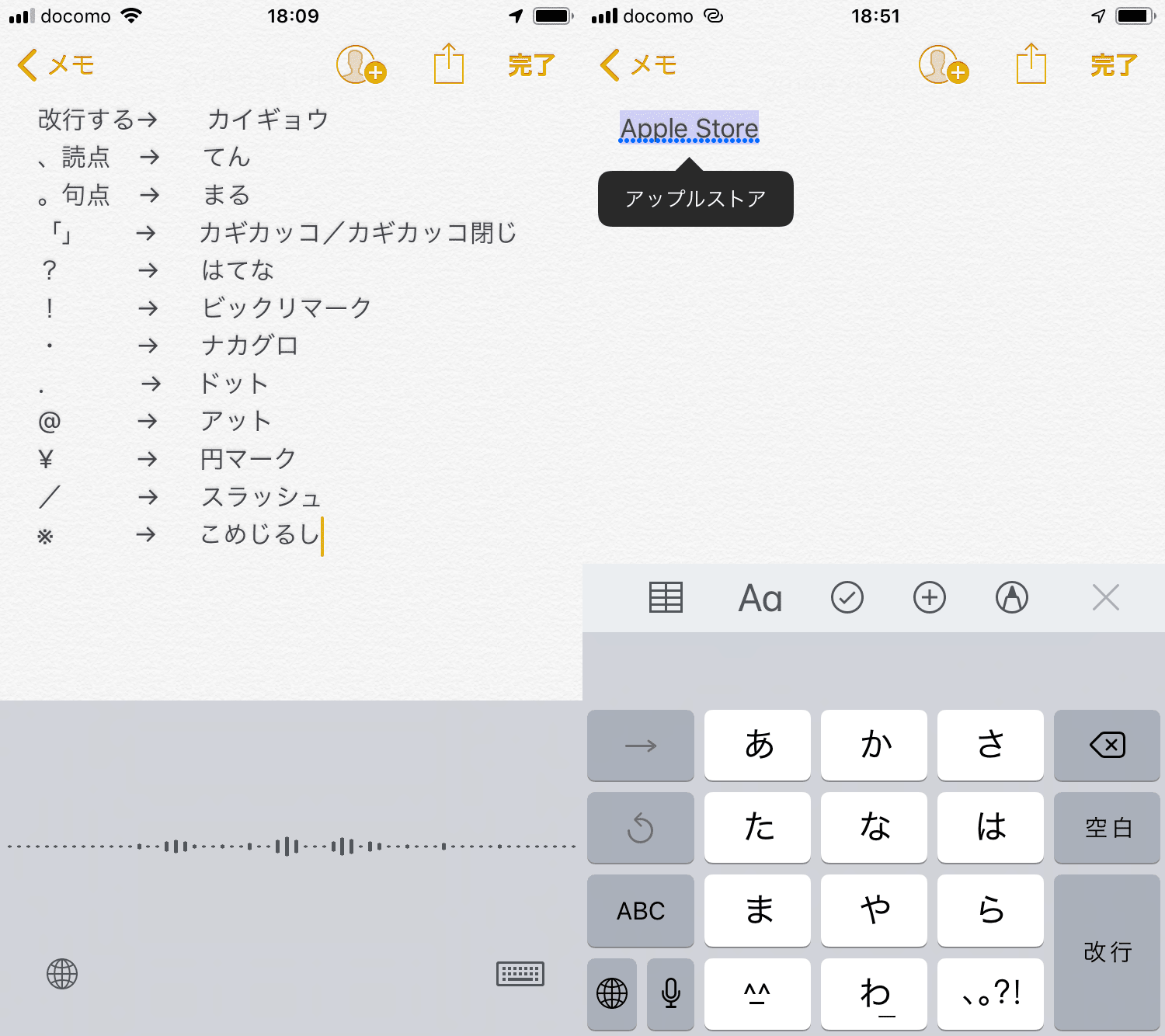Return to keyboard via keyboard icon
Viewport: 1165px width, 1036px height.
point(520,973)
